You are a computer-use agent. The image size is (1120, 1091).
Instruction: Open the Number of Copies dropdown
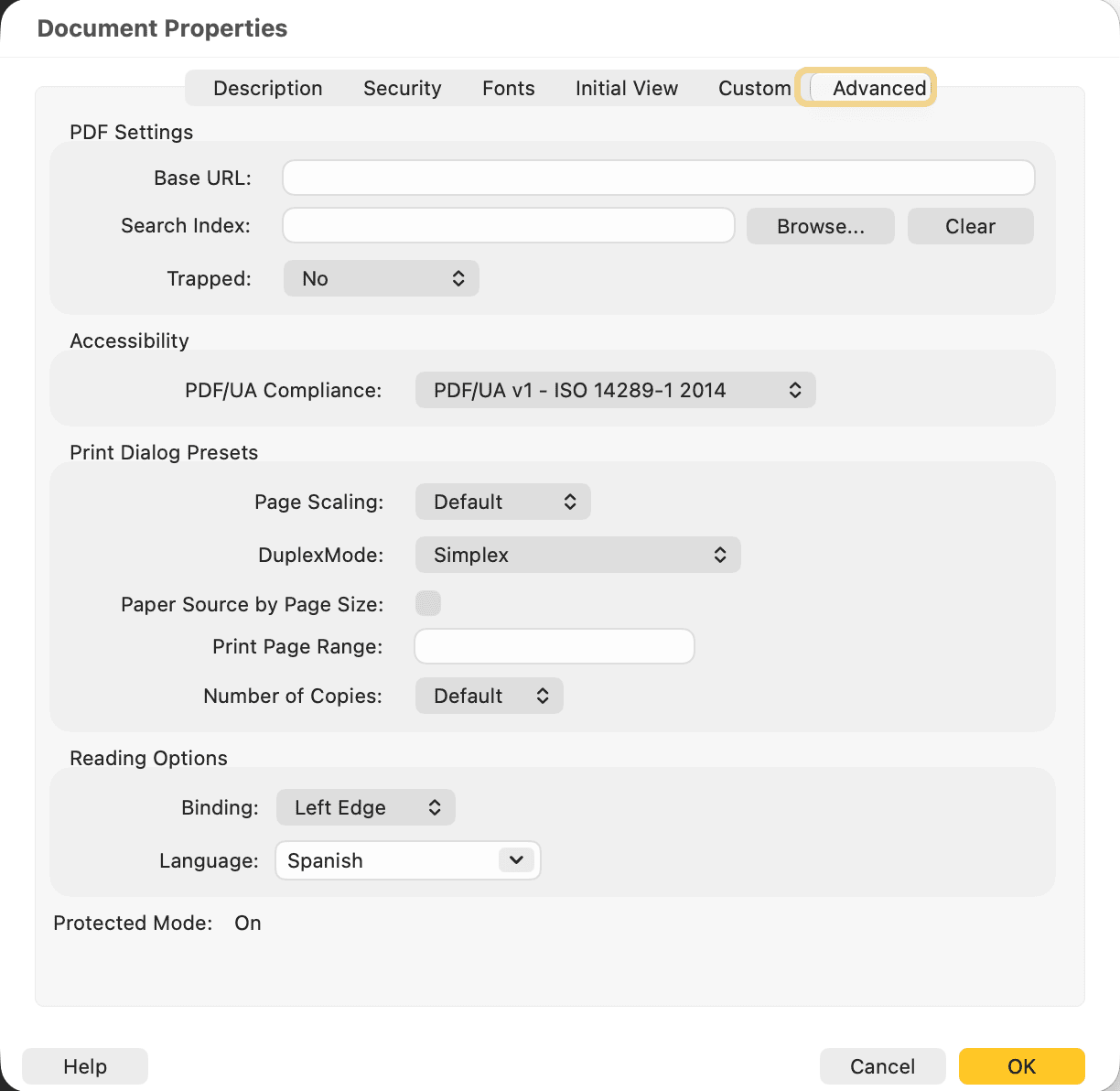[490, 696]
